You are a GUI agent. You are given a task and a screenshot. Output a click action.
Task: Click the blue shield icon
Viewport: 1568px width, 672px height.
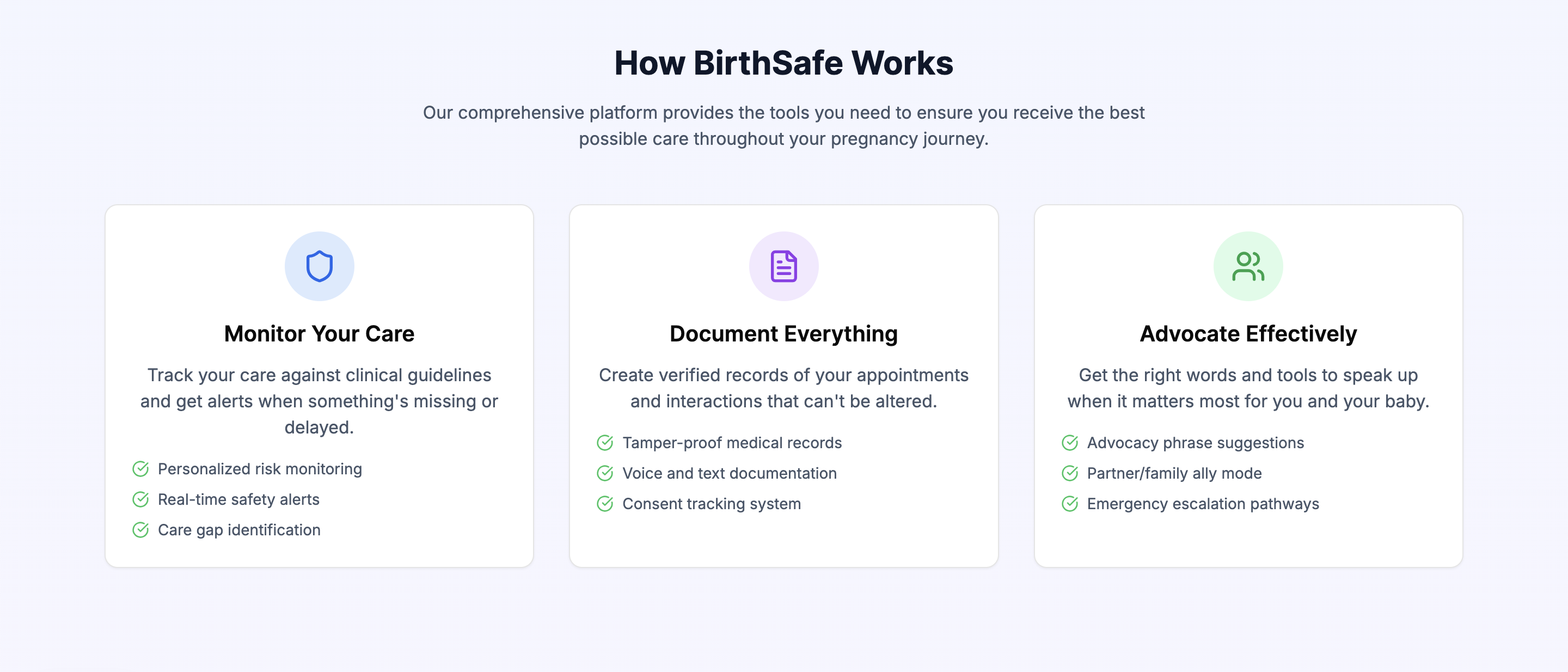319,266
